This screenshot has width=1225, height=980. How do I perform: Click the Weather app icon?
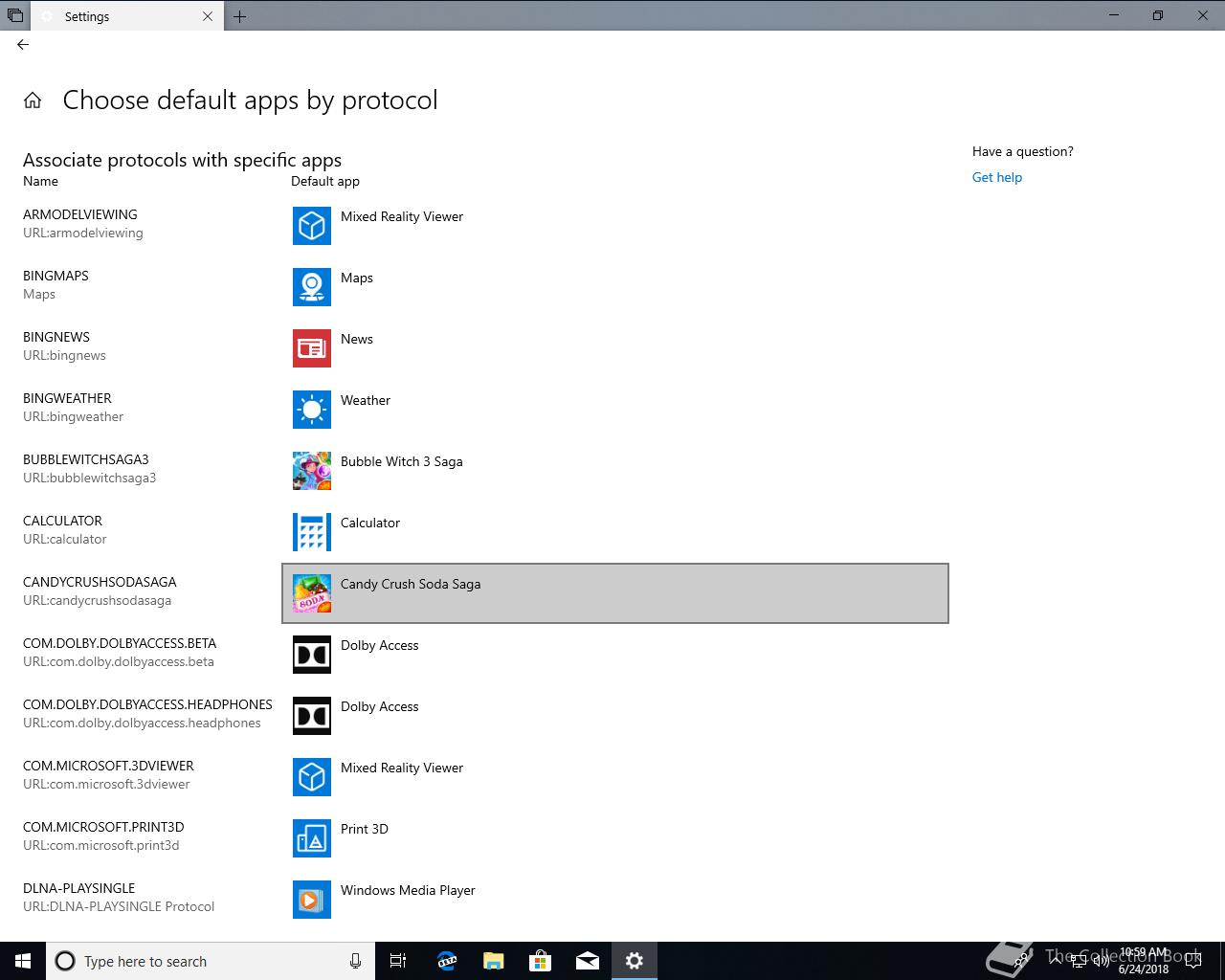click(312, 410)
